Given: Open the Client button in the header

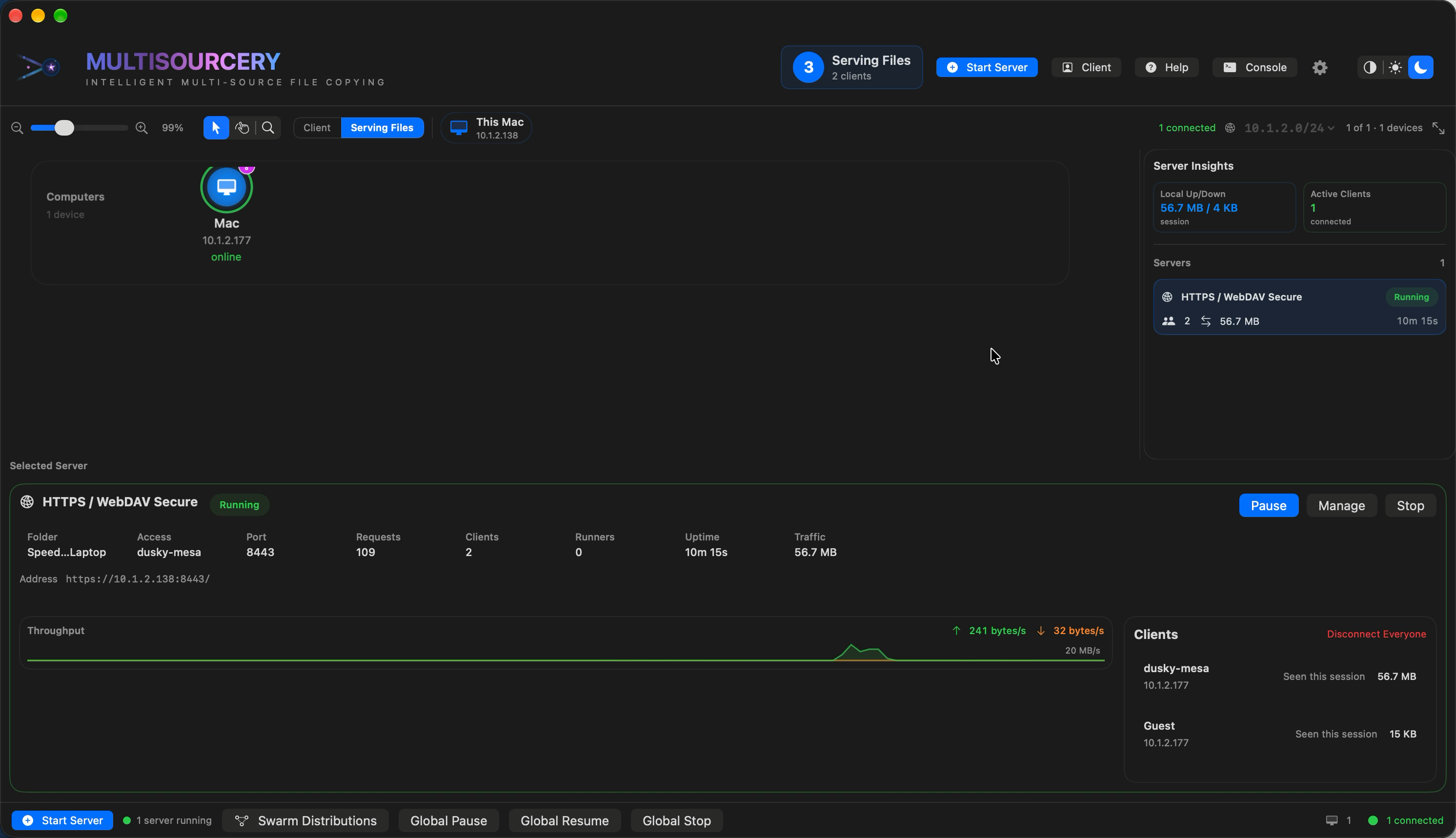Looking at the screenshot, I should pos(1086,67).
